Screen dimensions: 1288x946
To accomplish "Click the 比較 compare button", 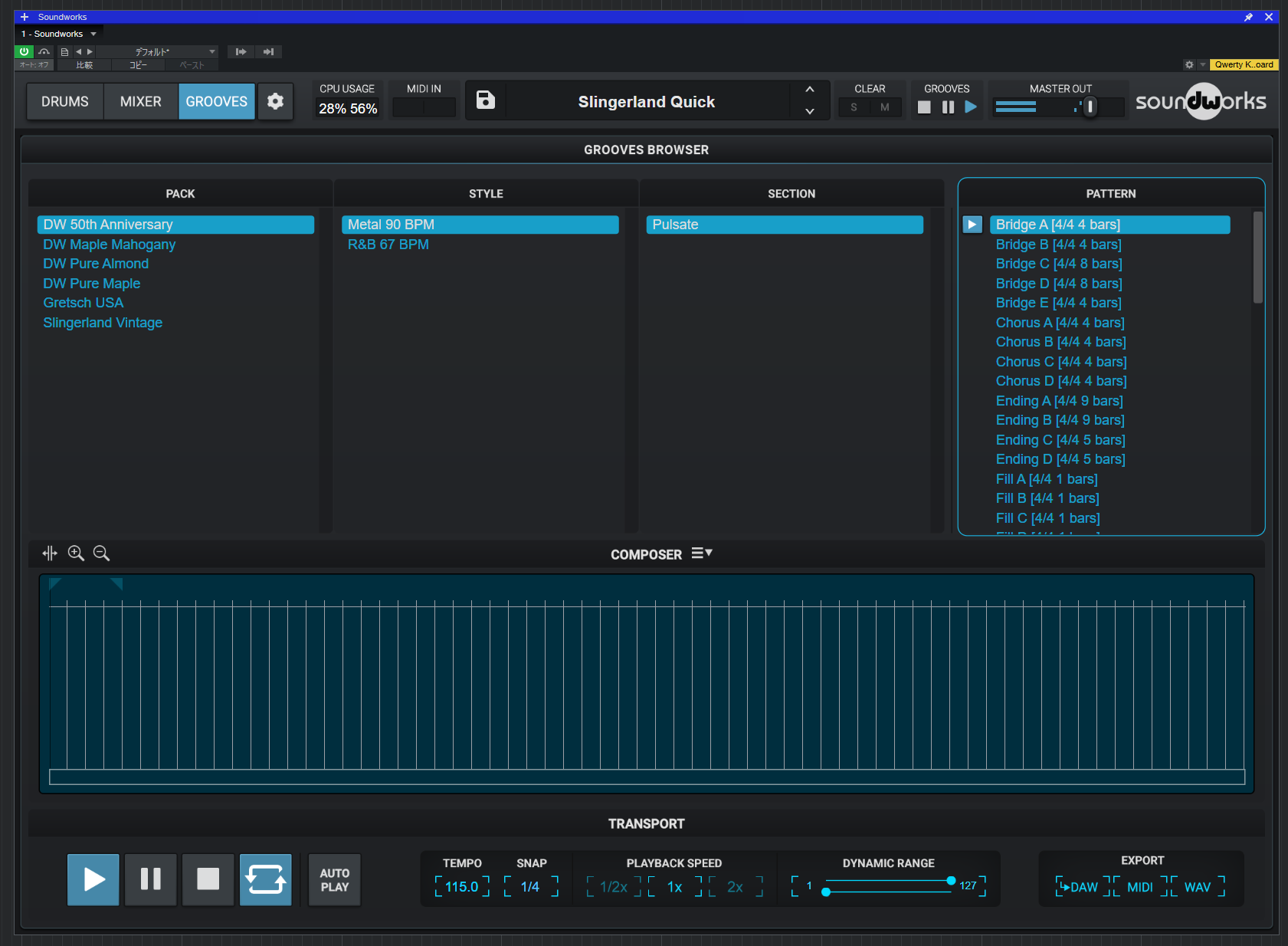I will coord(84,65).
